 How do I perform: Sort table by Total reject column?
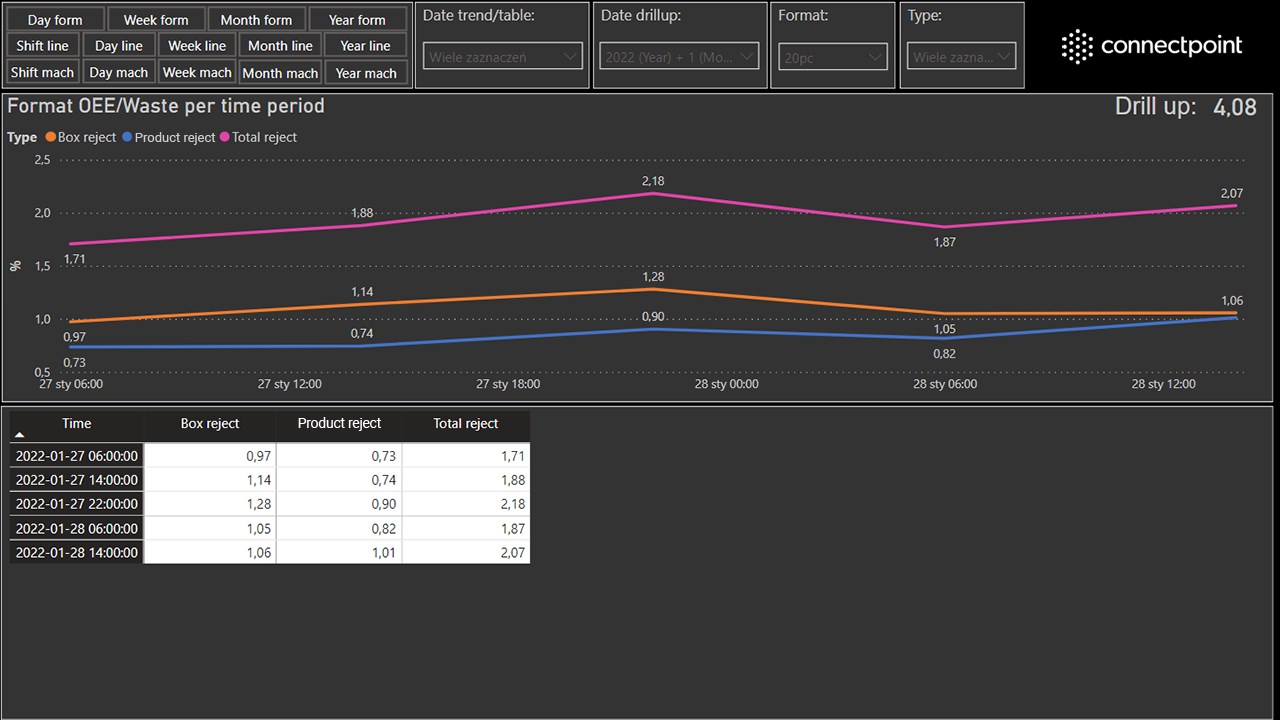[465, 424]
